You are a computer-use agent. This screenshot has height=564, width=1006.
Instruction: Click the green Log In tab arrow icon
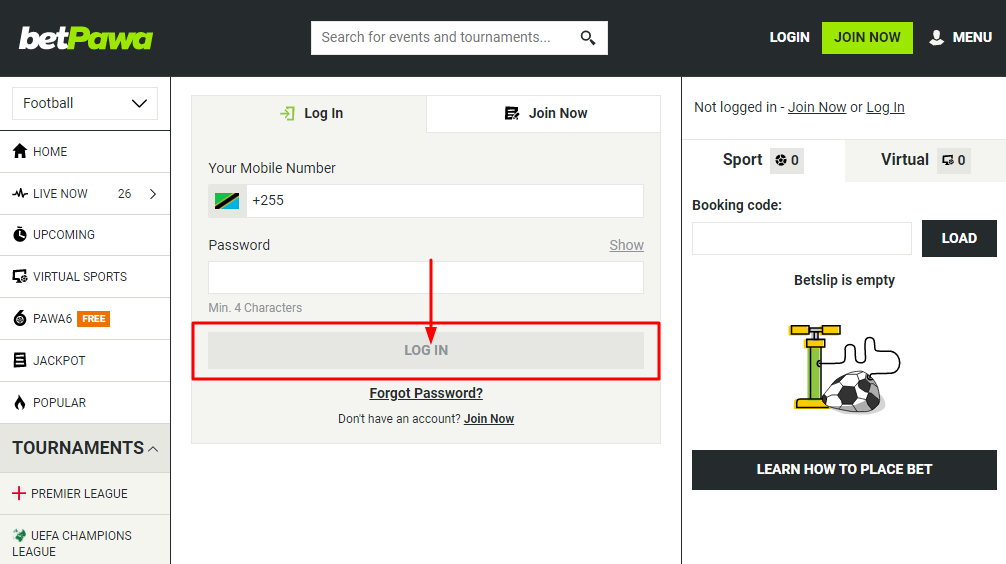tap(287, 114)
